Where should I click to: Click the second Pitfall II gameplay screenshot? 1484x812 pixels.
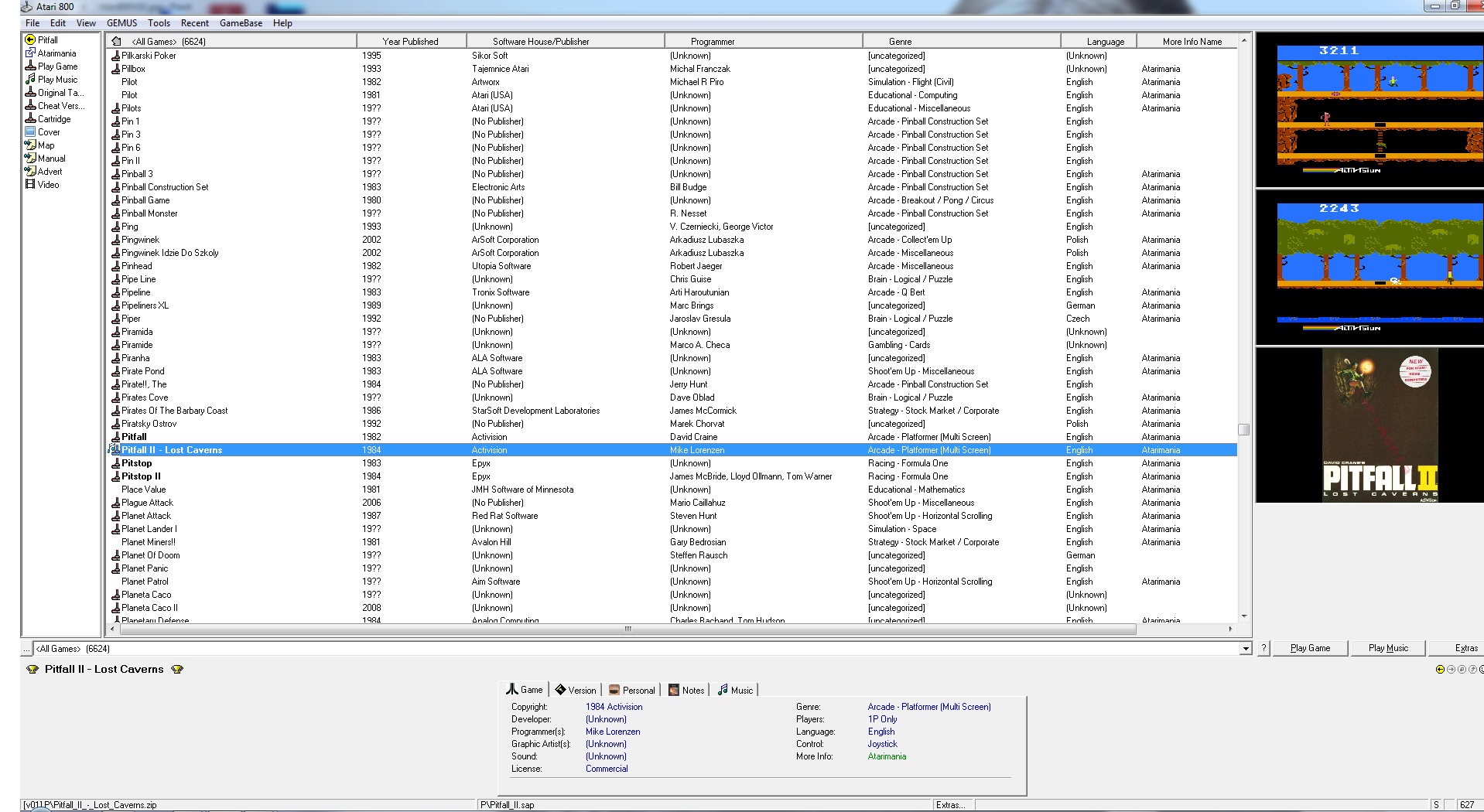pyautogui.click(x=1369, y=267)
